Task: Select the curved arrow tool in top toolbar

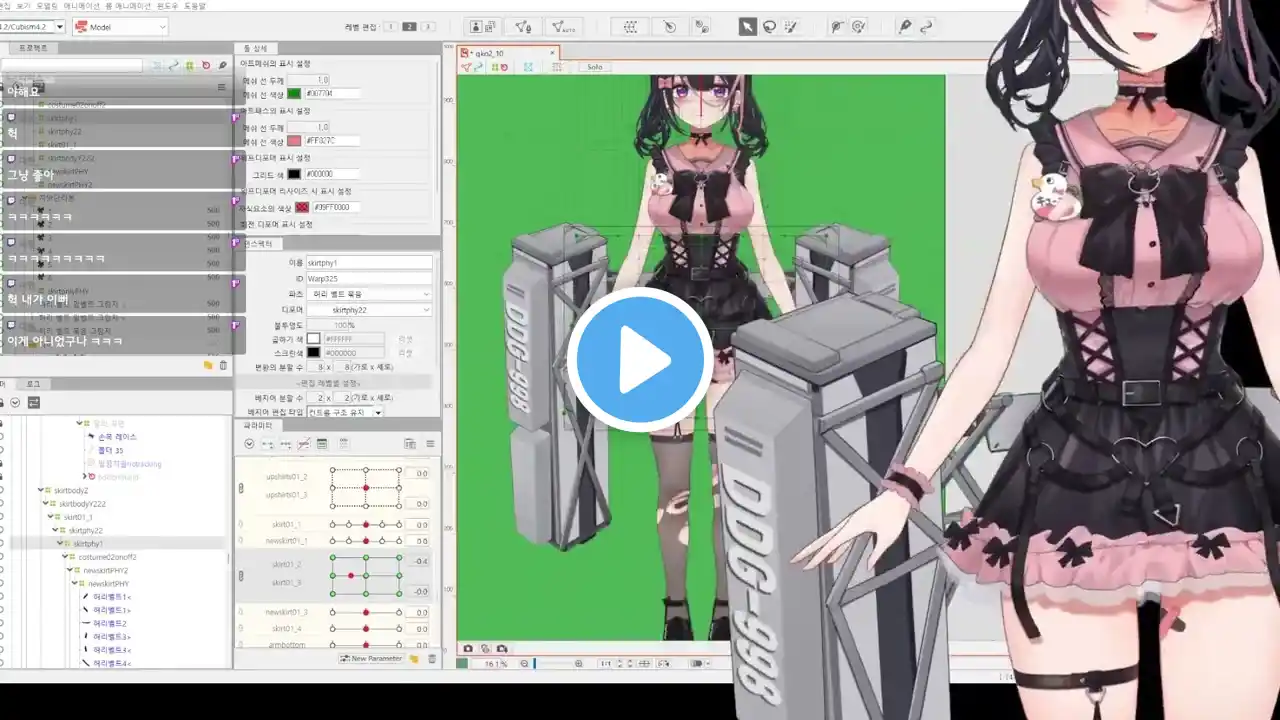Action: tap(926, 27)
